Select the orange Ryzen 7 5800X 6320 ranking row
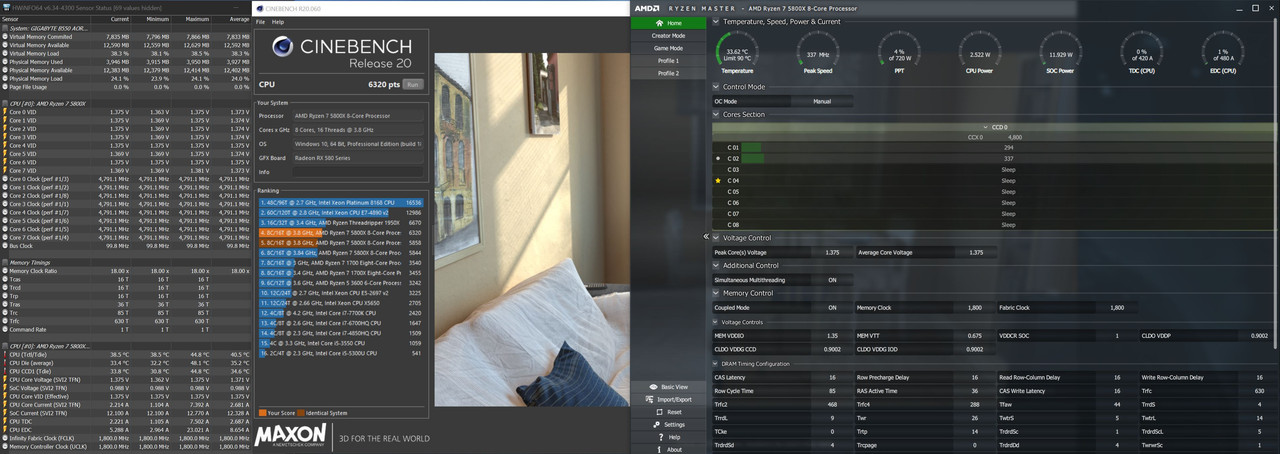 pos(340,232)
